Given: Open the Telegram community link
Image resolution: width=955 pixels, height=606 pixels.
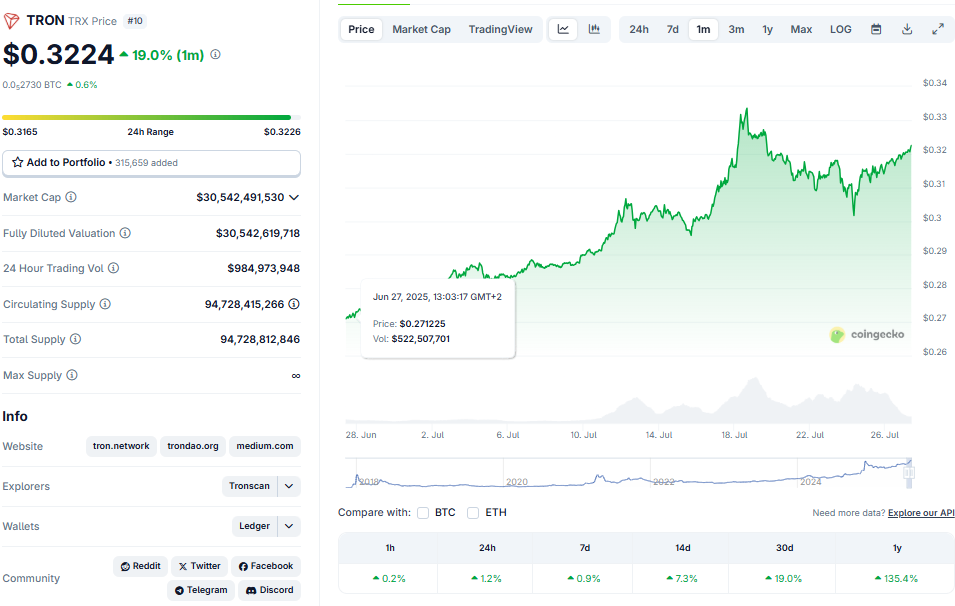Looking at the screenshot, I should (x=201, y=590).
